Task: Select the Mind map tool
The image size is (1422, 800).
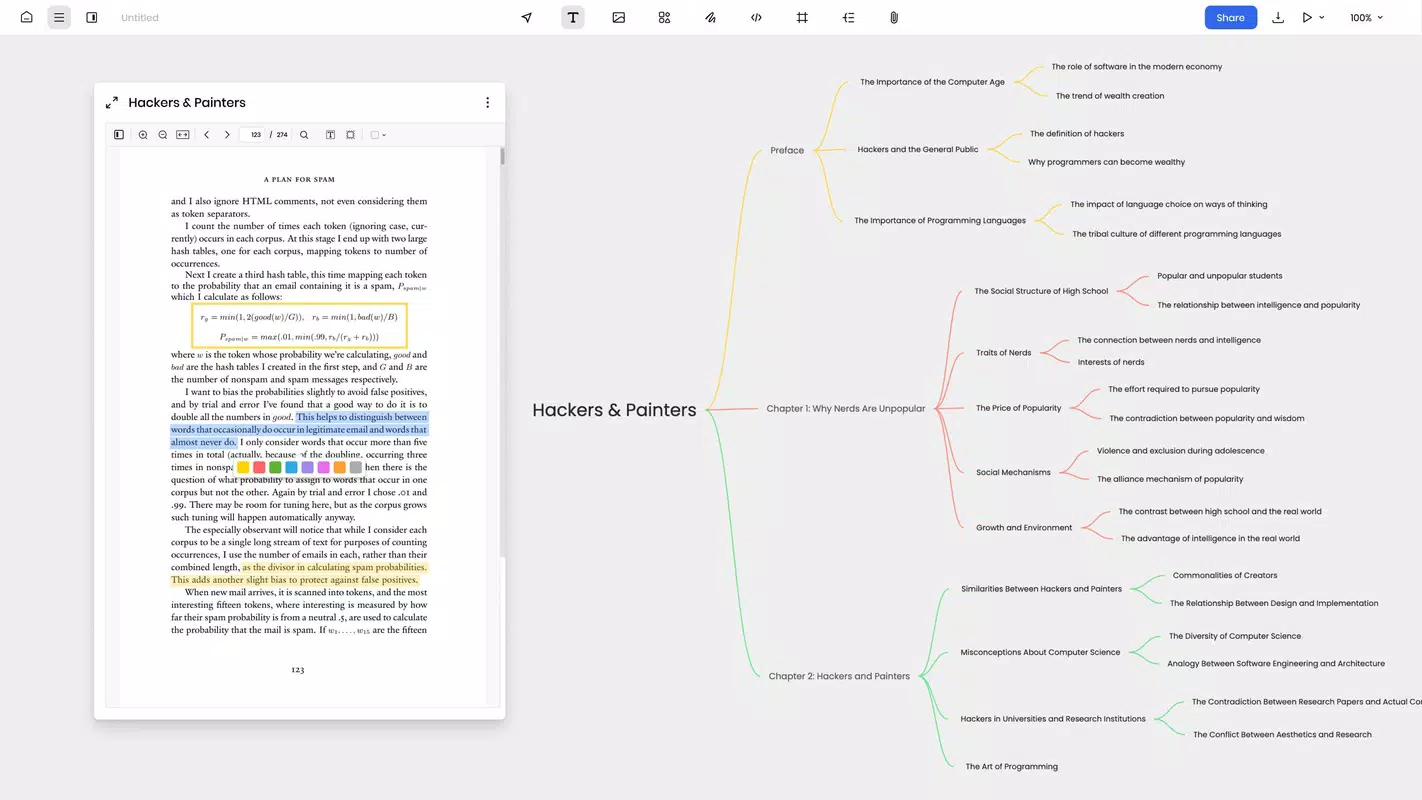Action: point(848,17)
